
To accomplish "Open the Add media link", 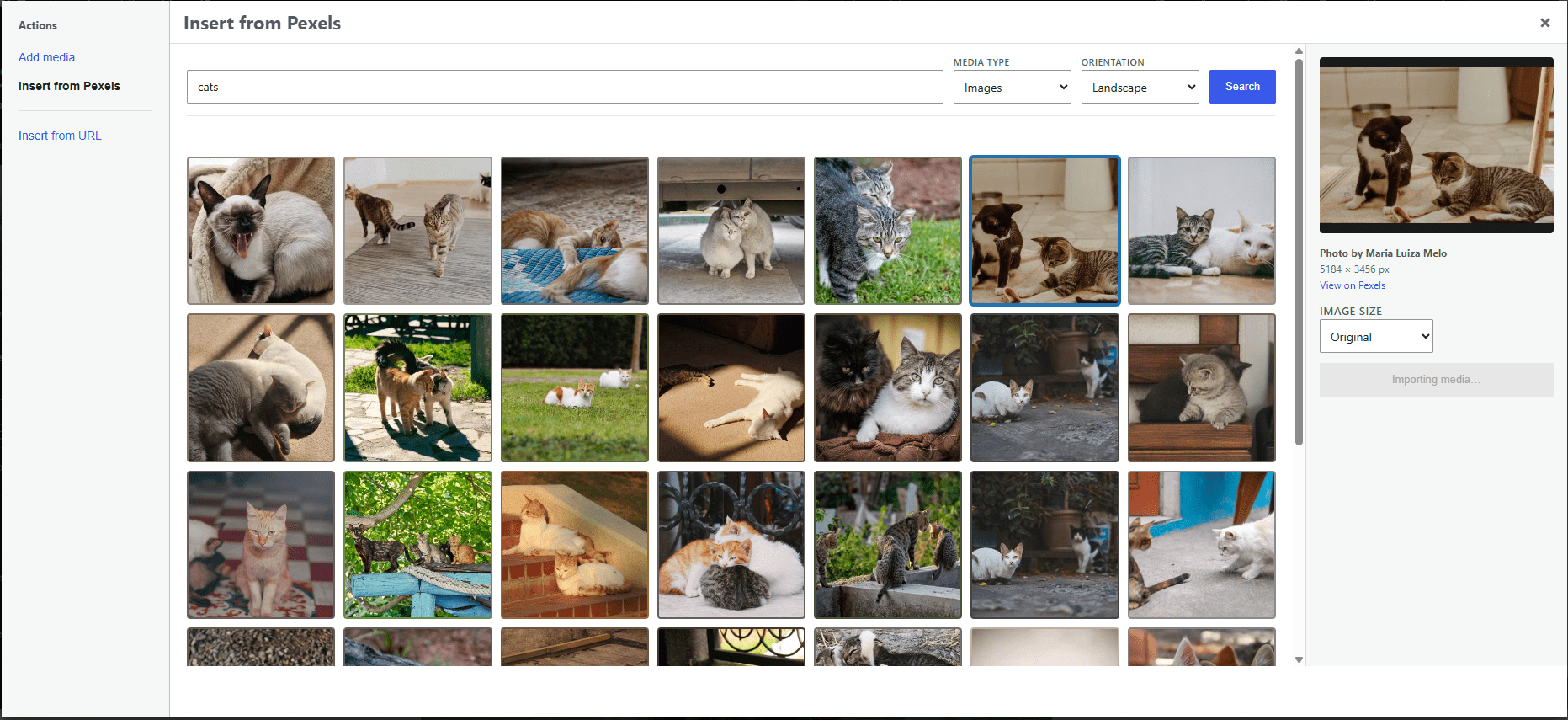I will coord(46,57).
